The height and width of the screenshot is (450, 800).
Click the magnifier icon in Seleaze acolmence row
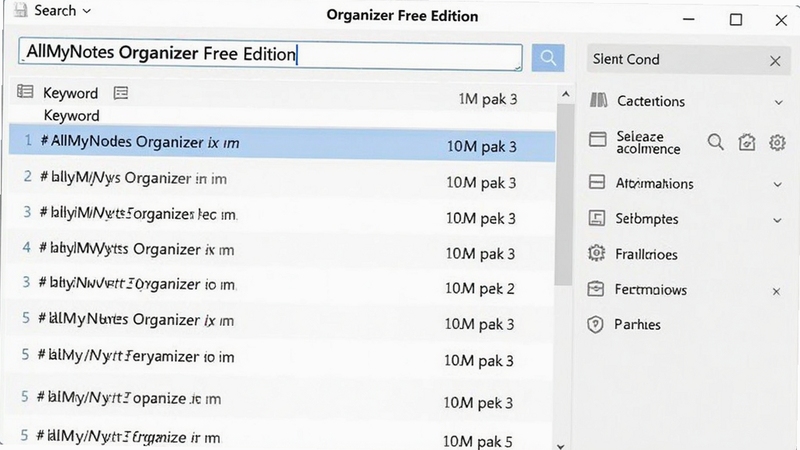point(715,142)
